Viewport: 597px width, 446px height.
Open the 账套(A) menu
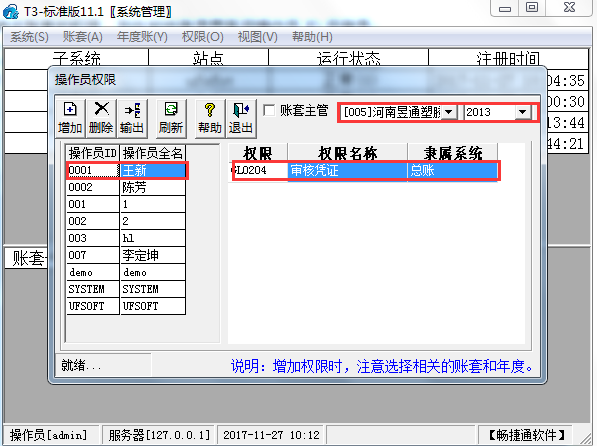click(83, 37)
